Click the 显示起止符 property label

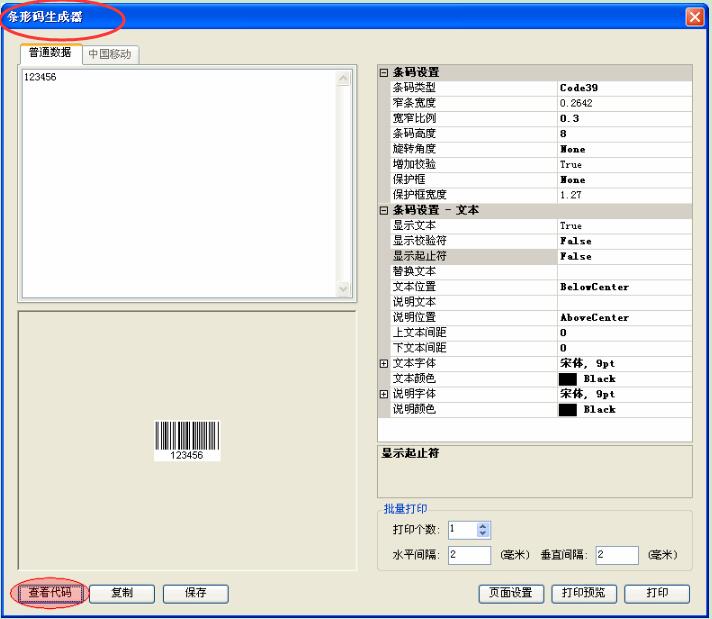[420, 256]
